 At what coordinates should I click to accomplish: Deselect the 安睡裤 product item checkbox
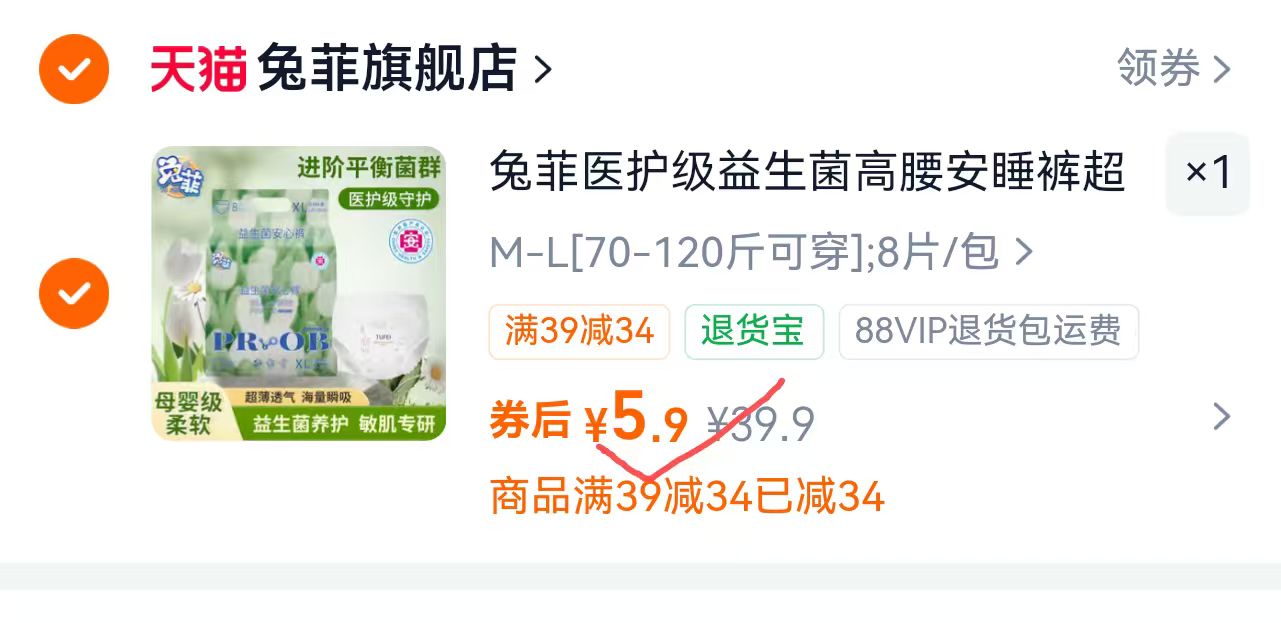coord(73,293)
